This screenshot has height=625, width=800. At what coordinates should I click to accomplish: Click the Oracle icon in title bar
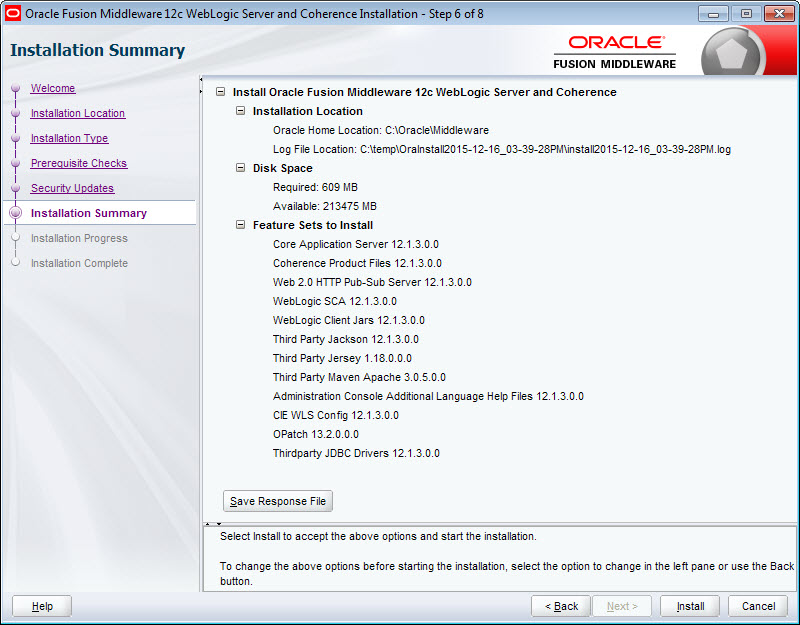(x=12, y=13)
